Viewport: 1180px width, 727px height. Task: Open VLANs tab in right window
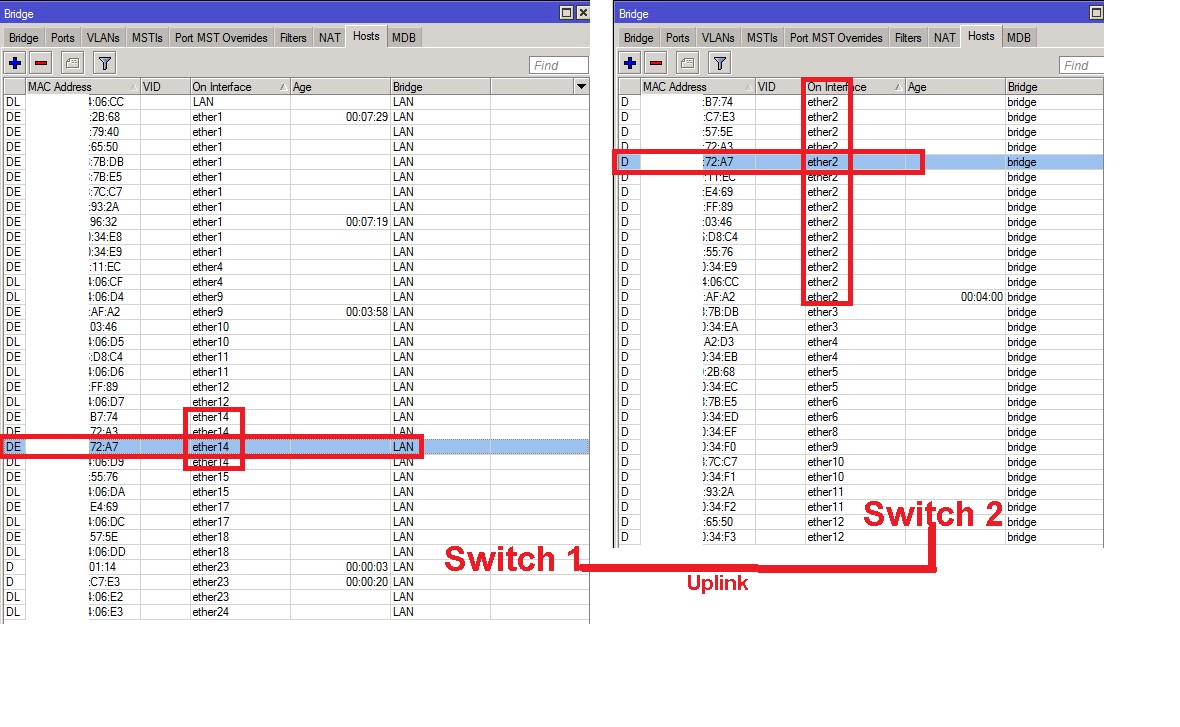click(x=718, y=38)
